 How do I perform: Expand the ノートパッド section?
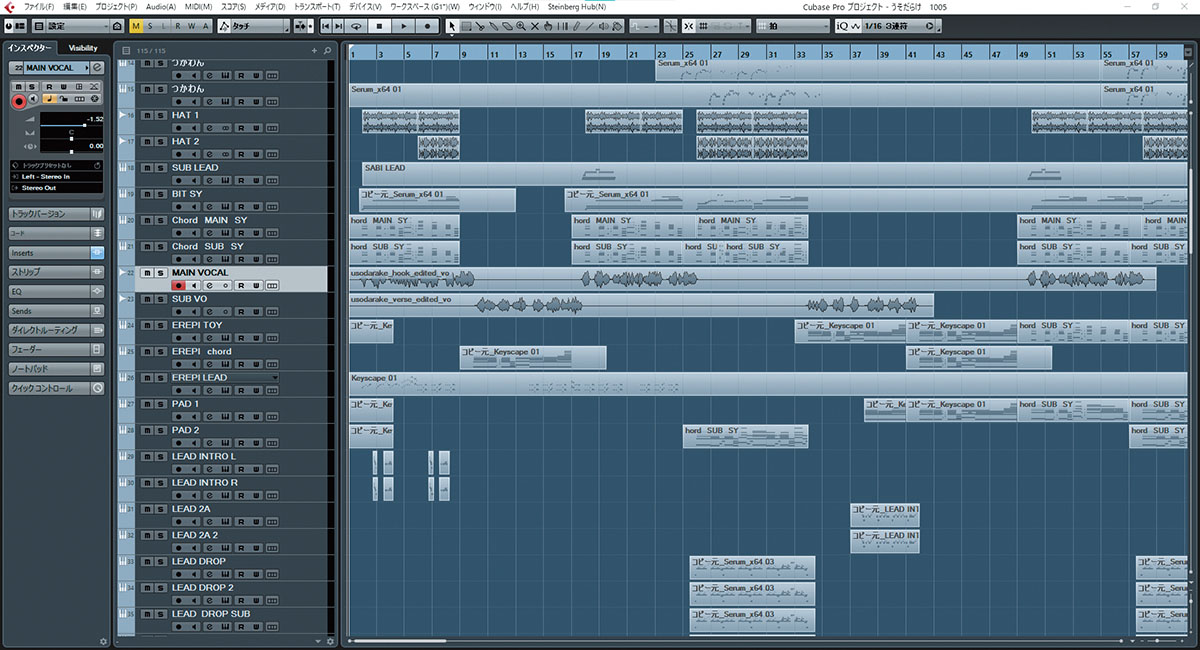click(x=56, y=369)
